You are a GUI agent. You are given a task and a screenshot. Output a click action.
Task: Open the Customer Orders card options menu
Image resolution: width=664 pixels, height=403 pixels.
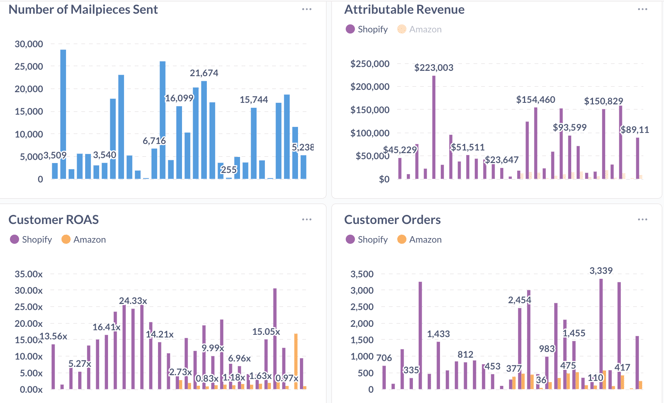click(642, 219)
